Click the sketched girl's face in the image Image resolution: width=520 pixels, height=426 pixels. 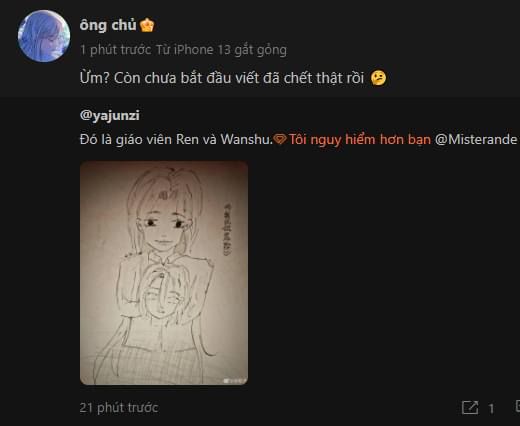[x=163, y=227]
